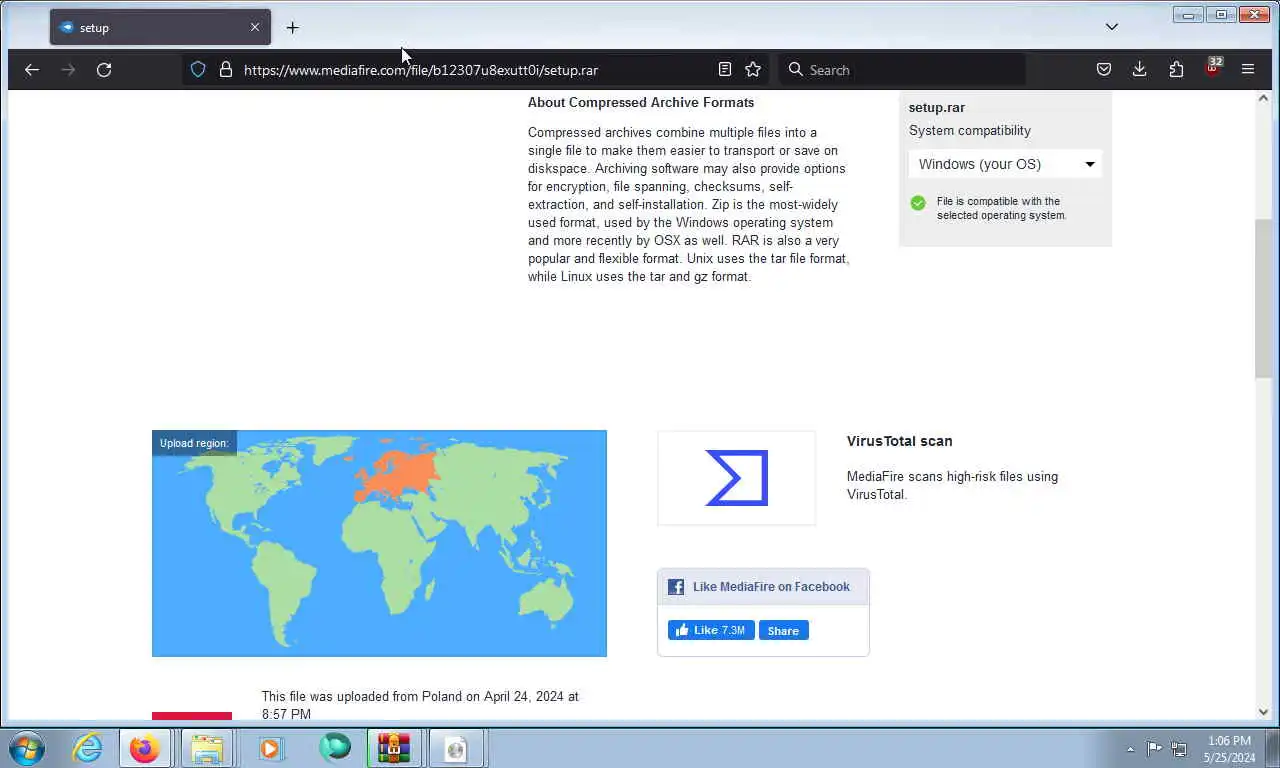The image size is (1280, 768).
Task: Click Like MediaFire on Facebook text
Action: coord(771,587)
